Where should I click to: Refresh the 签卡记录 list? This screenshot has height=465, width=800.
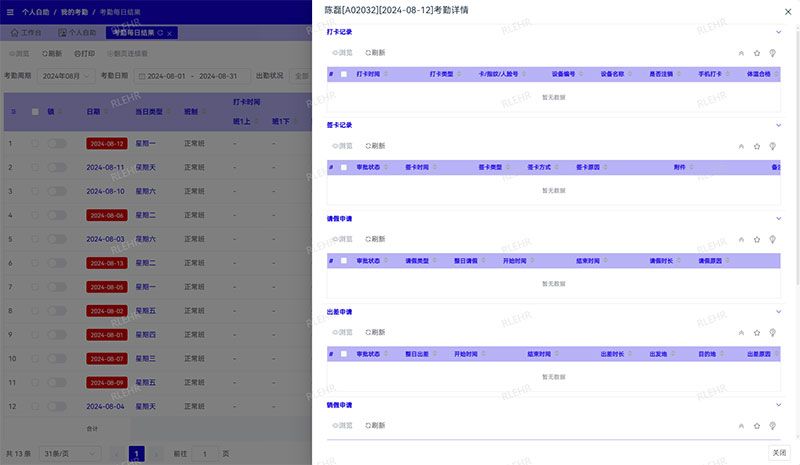click(x=375, y=146)
